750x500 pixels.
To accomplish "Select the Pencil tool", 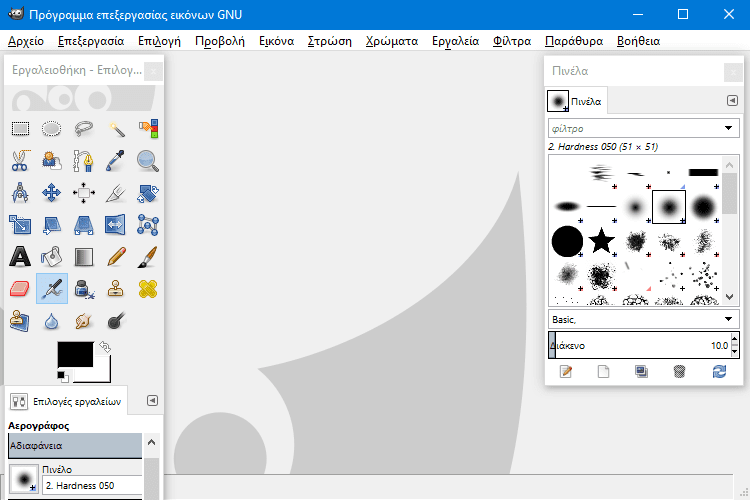I will pyautogui.click(x=116, y=257).
